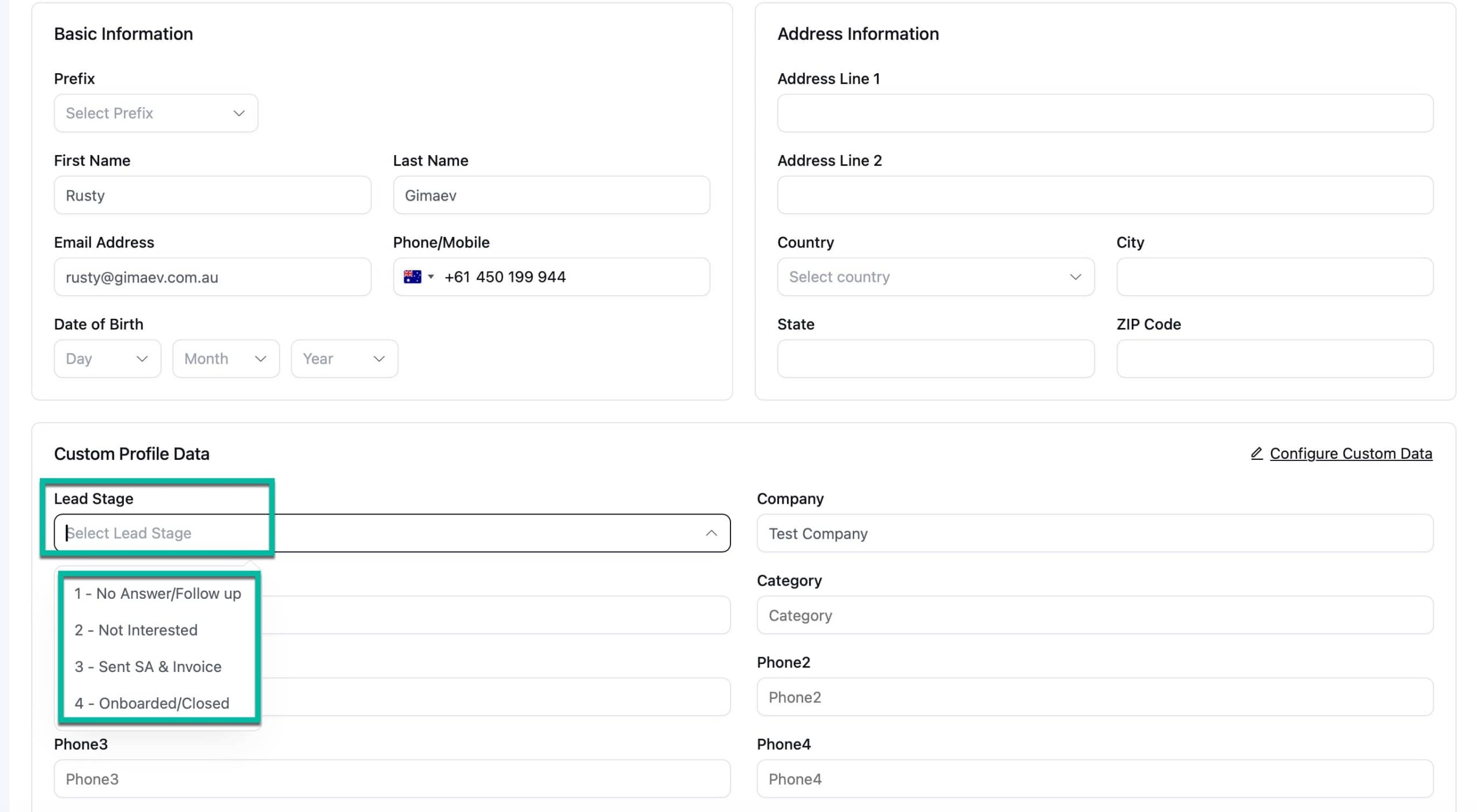Click the chevron arrow in Select country
Screen dimensions: 1476x812
pyautogui.click(x=1075, y=277)
